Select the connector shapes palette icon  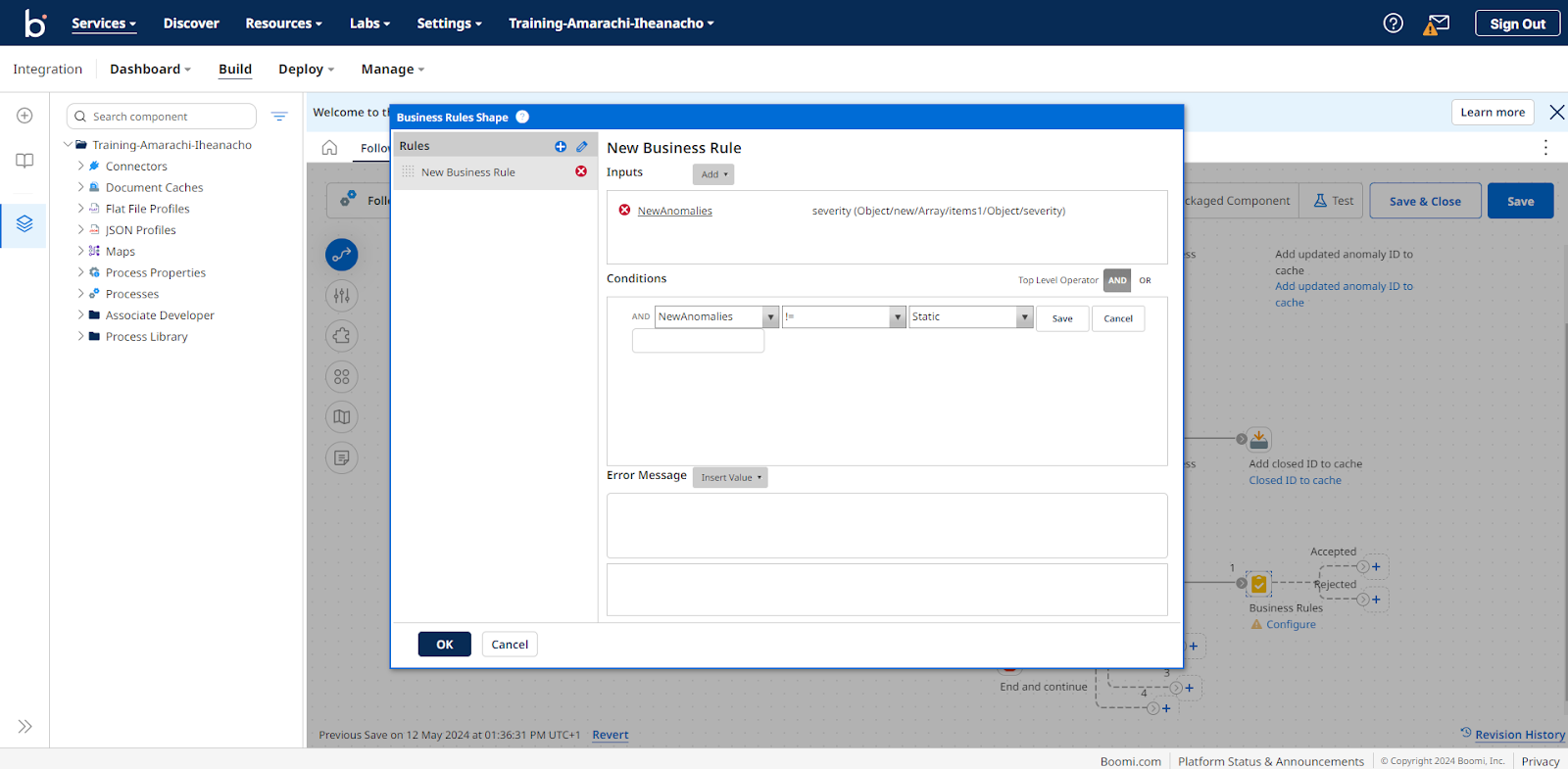341,255
